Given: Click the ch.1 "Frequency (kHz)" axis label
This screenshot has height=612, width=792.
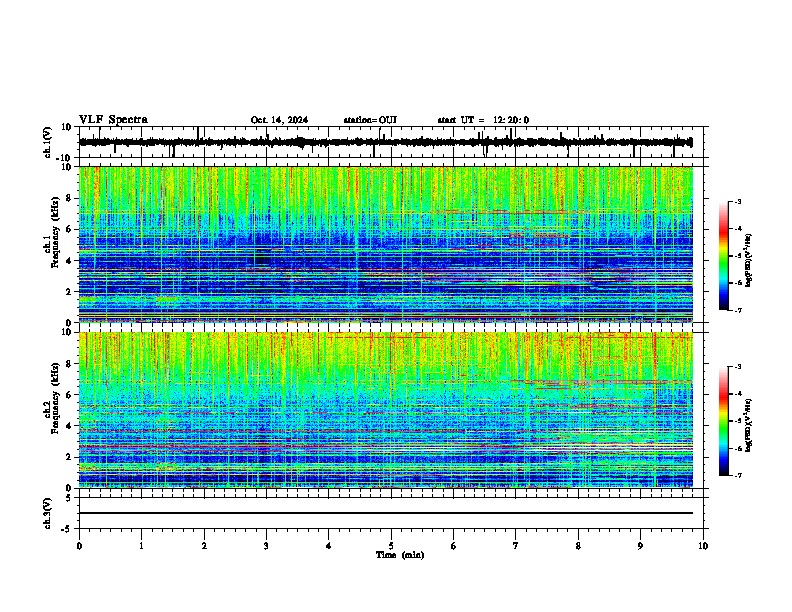Looking at the screenshot, I should tap(55, 233).
